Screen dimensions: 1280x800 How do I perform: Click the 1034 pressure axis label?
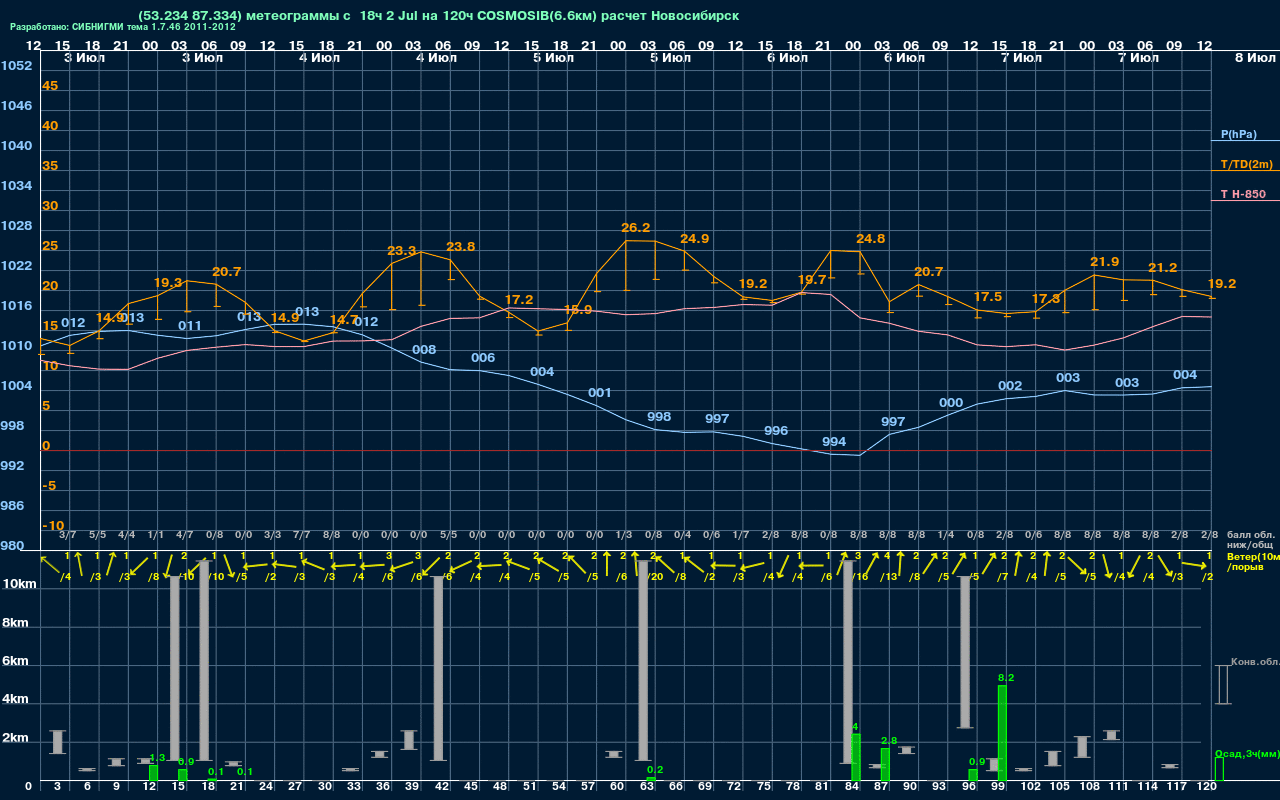[17, 186]
